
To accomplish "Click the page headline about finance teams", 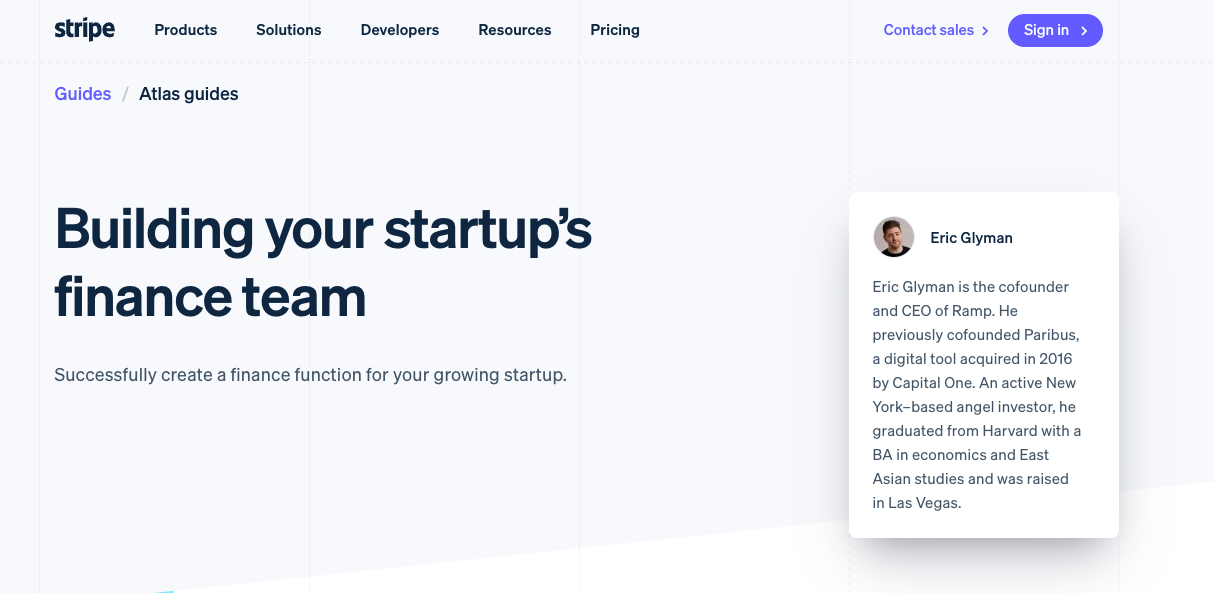I will tap(322, 263).
